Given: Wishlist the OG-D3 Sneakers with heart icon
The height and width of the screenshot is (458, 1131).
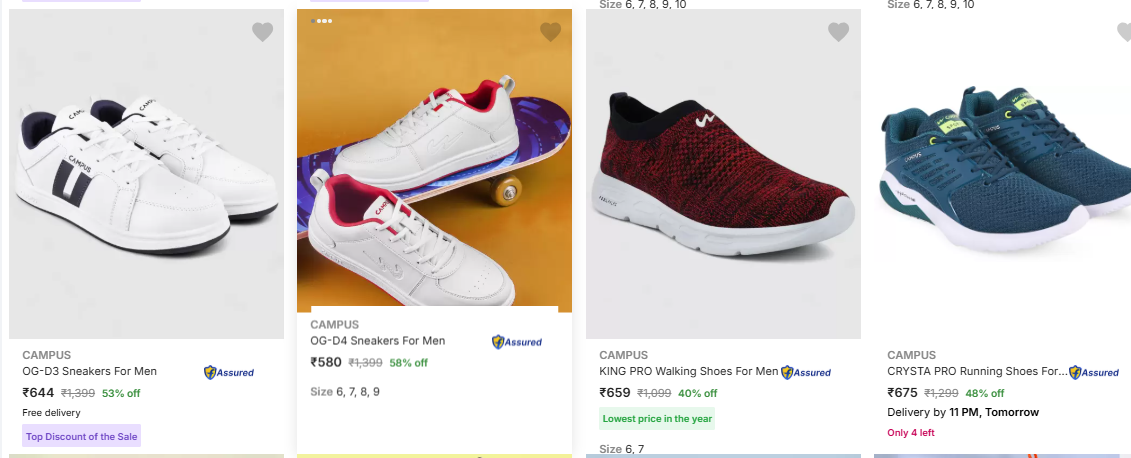Looking at the screenshot, I should pyautogui.click(x=262, y=32).
